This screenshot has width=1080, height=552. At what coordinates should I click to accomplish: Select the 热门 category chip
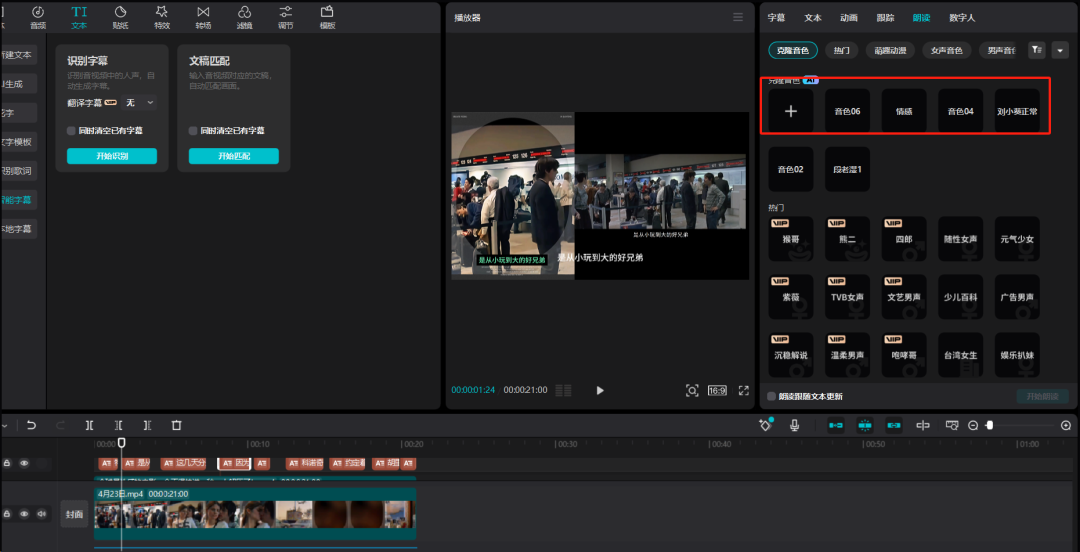(842, 50)
